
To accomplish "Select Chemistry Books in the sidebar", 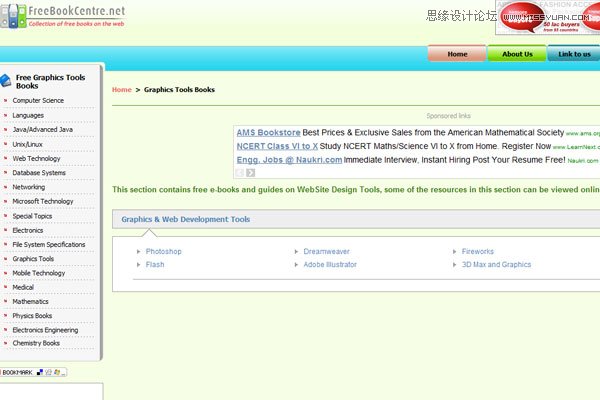I will coord(36,343).
